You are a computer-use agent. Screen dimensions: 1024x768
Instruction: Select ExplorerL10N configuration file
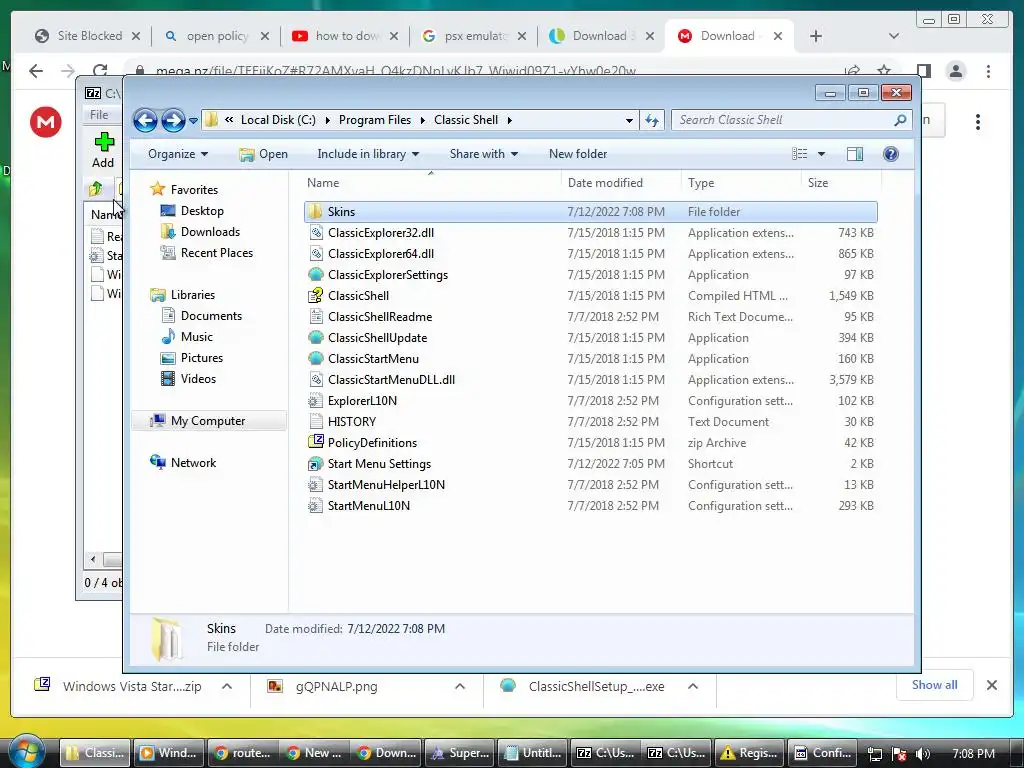tap(590, 401)
